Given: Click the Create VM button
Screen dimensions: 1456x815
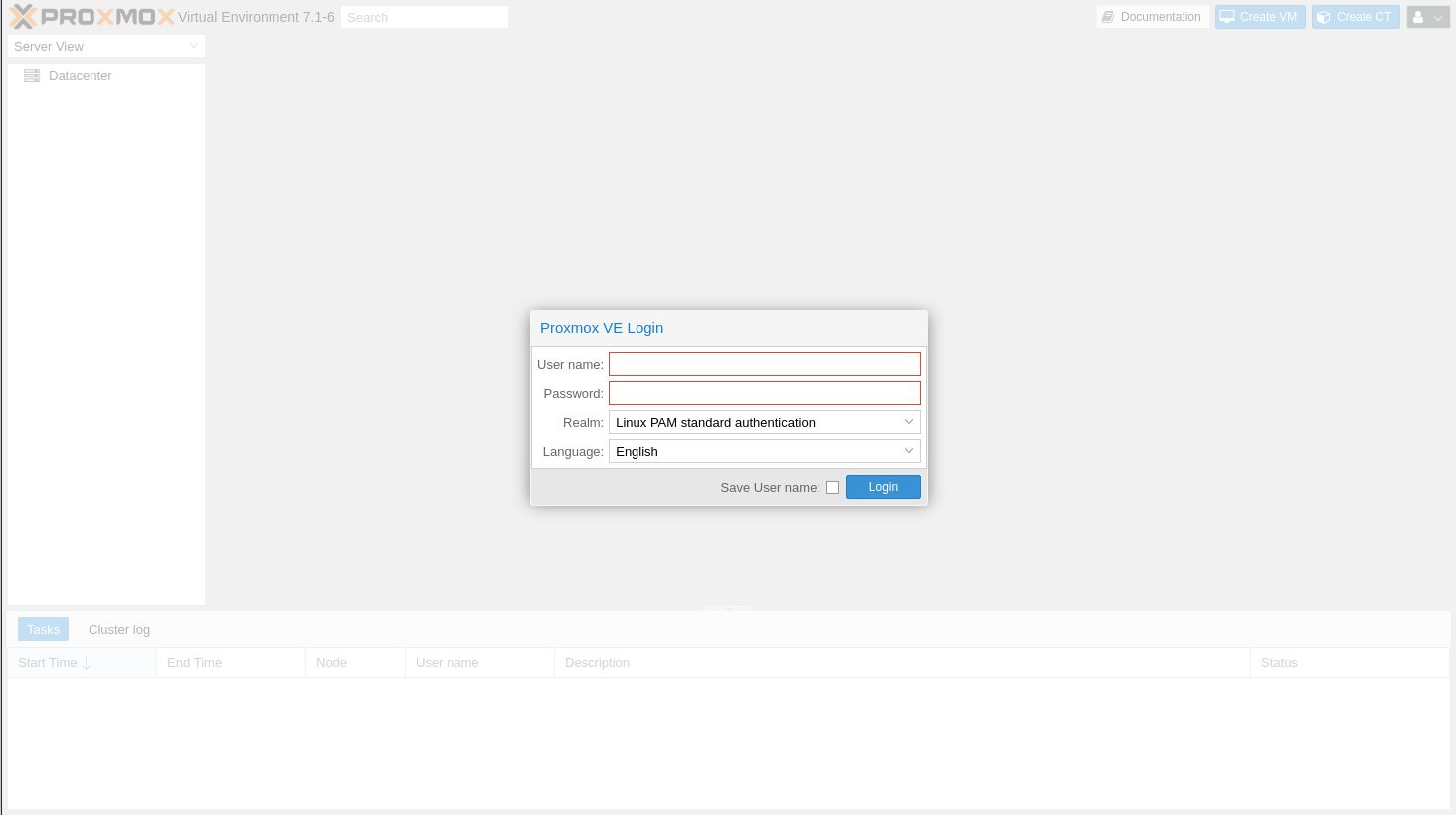Looking at the screenshot, I should click(1260, 17).
